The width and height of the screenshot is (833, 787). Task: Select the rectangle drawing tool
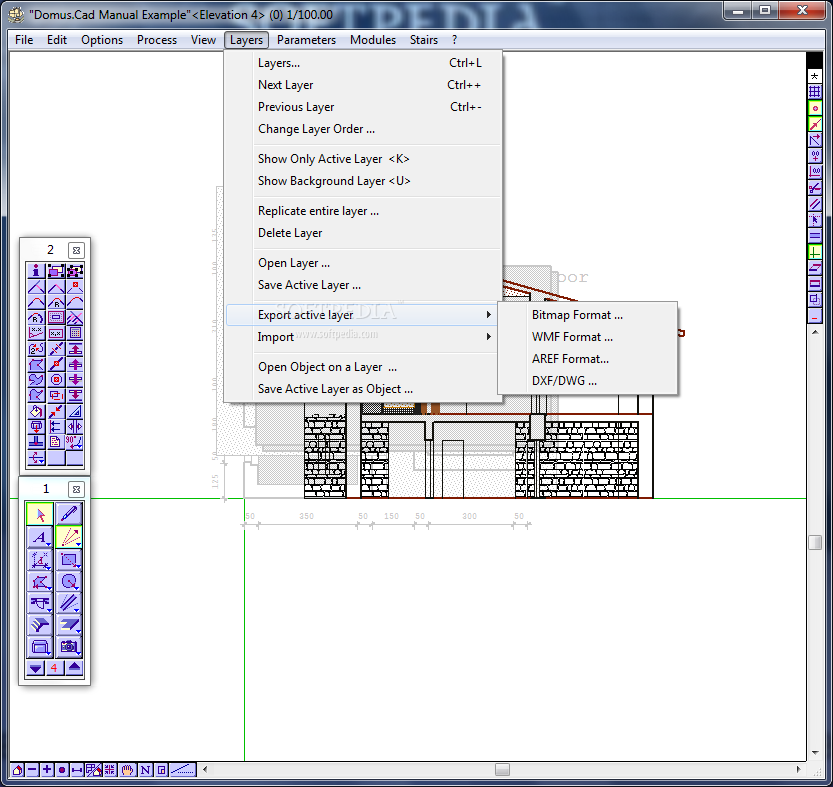(69, 560)
